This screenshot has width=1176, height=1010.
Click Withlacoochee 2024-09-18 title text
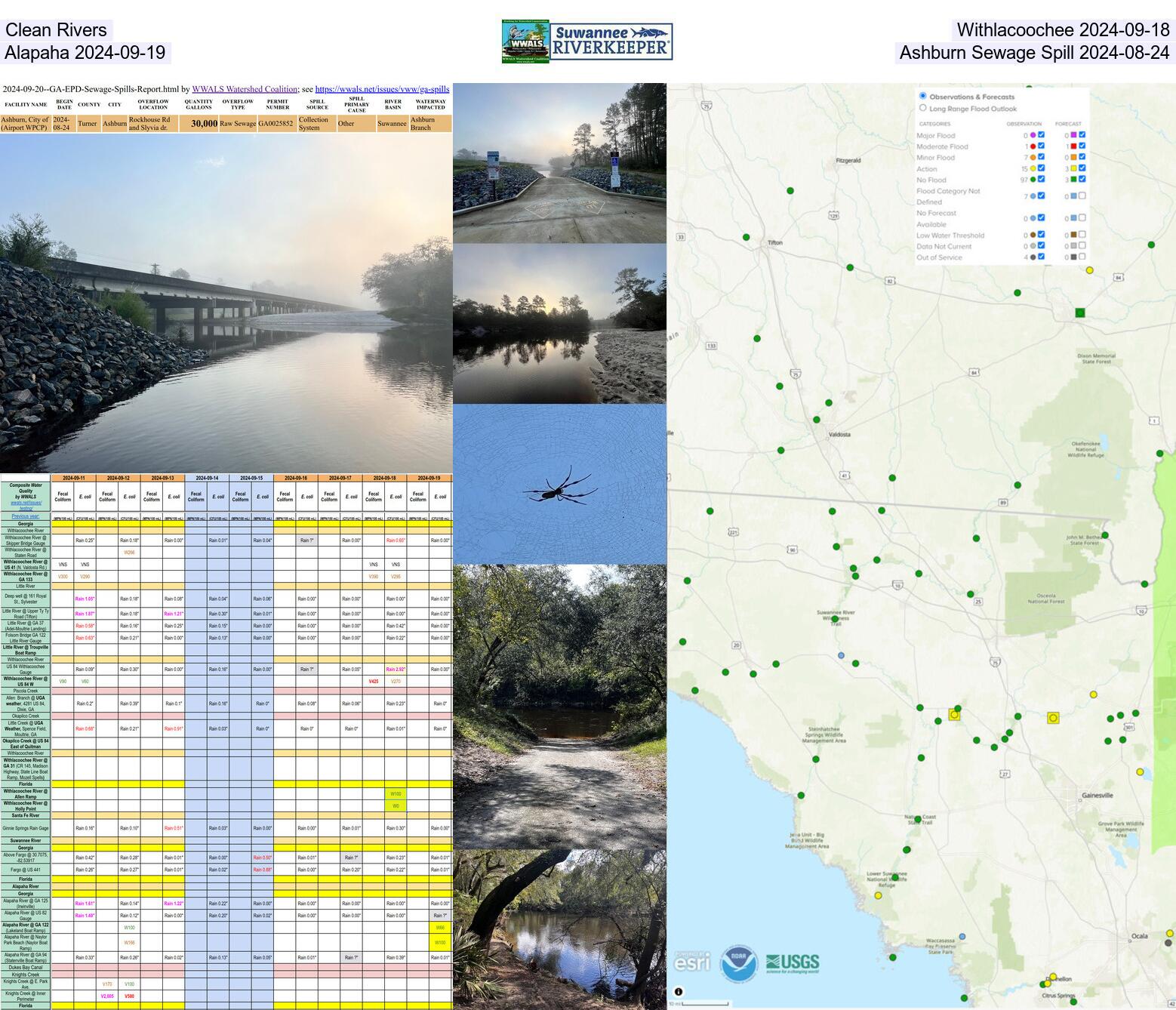pyautogui.click(x=1063, y=30)
